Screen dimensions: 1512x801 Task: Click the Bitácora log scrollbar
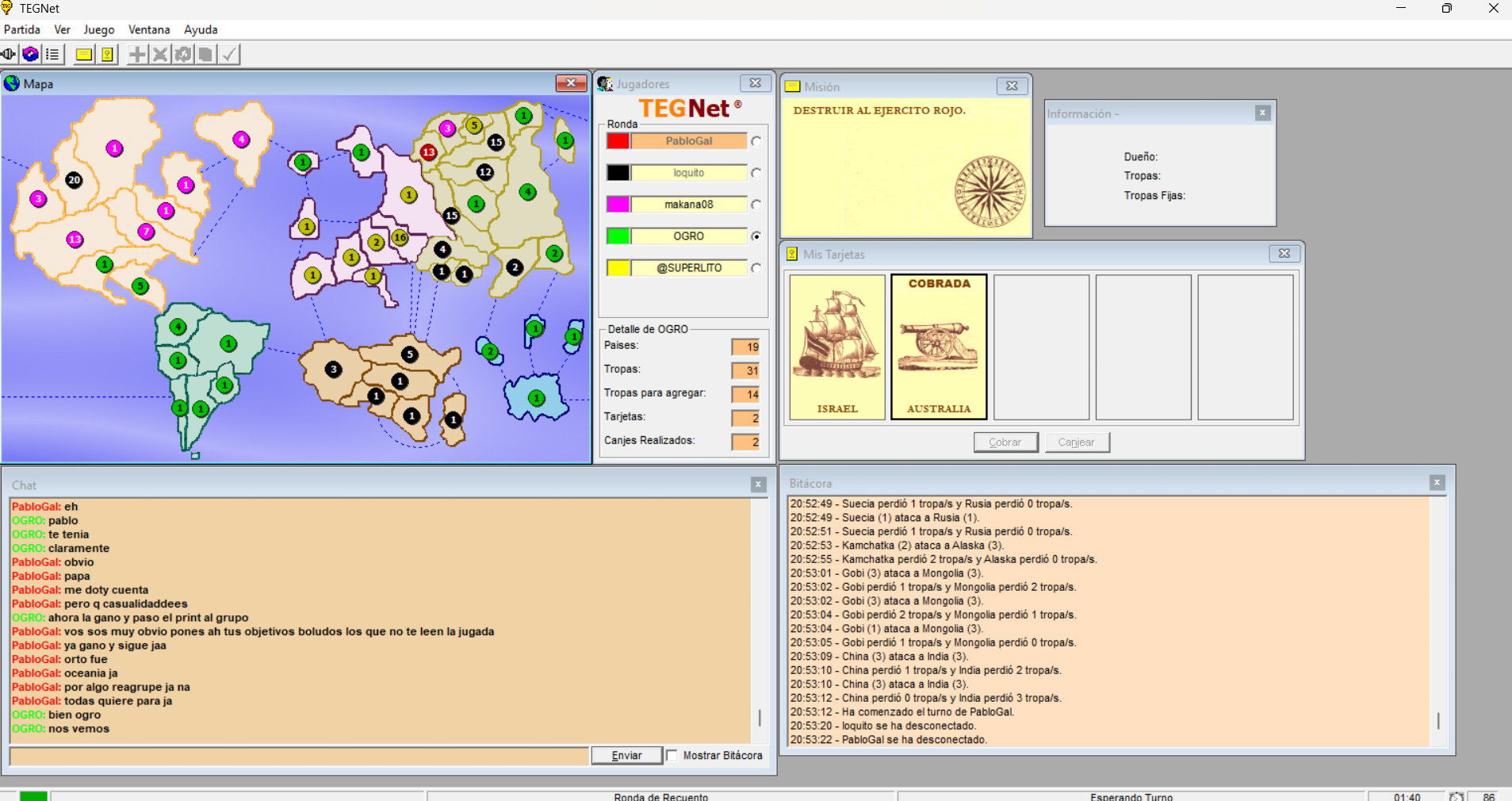1437,720
